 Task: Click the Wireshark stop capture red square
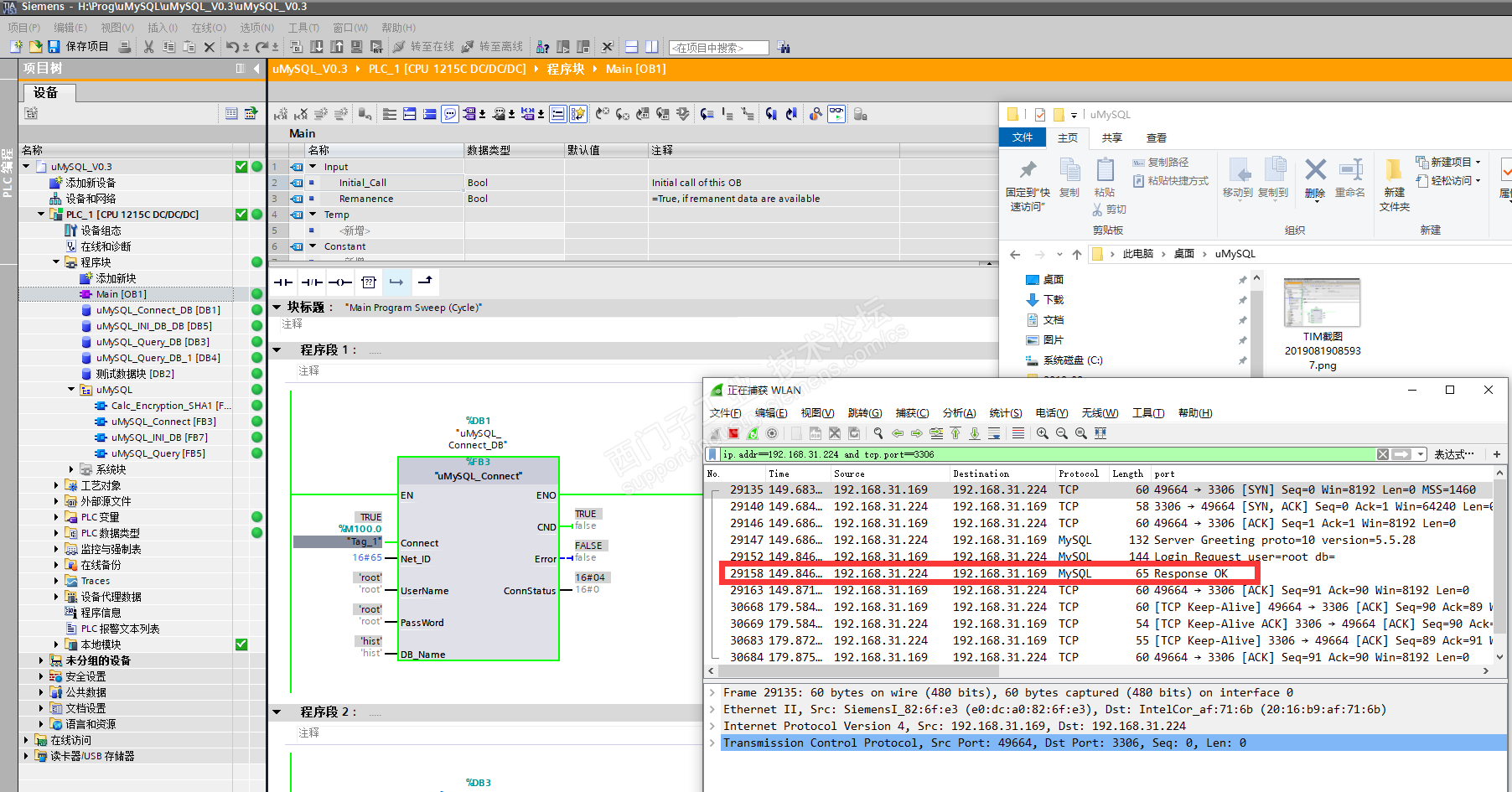click(x=733, y=433)
